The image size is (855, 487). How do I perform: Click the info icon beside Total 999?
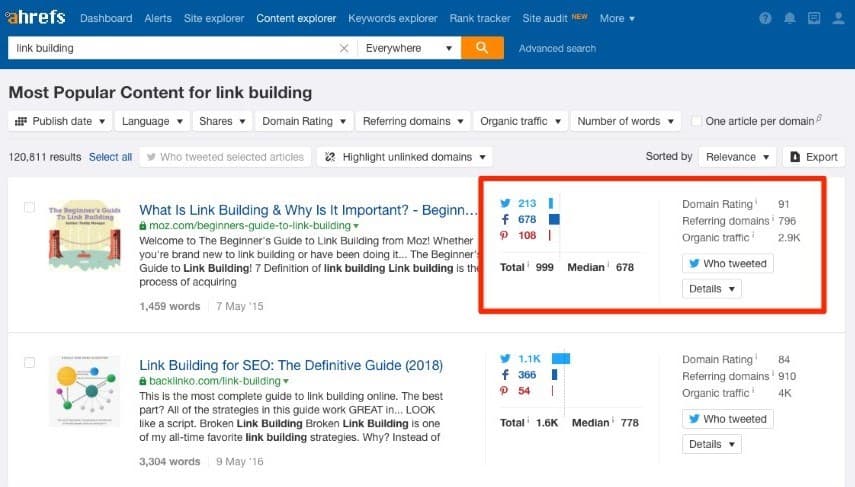tap(528, 265)
